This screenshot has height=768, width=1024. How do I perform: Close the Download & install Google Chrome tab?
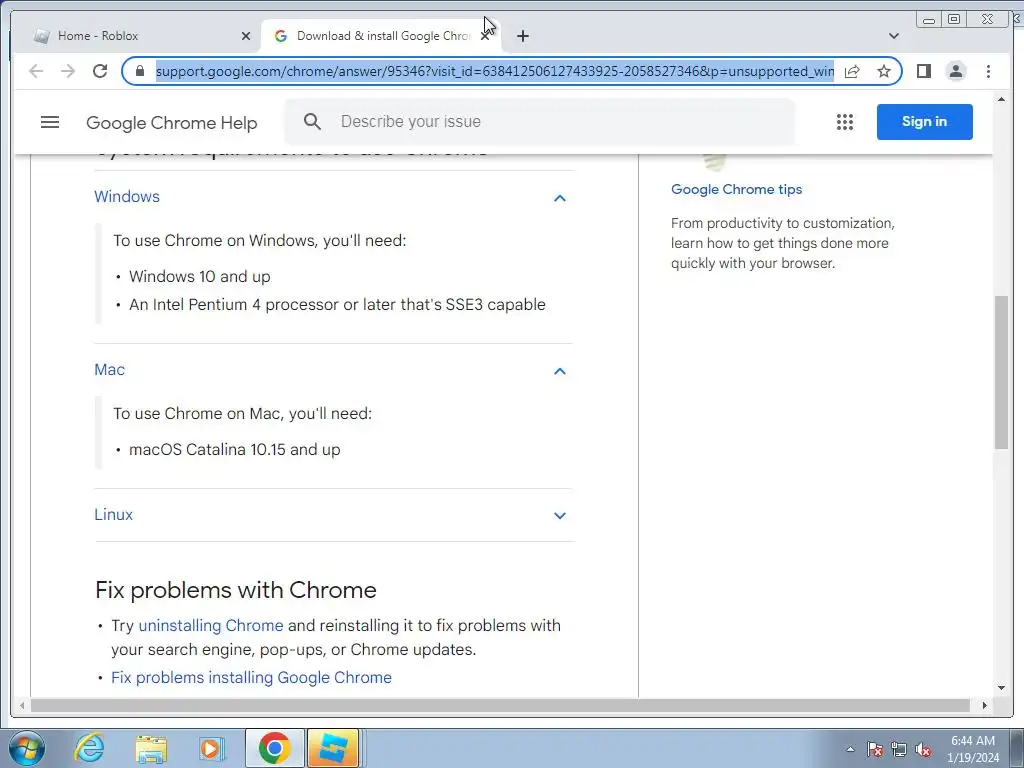(485, 36)
